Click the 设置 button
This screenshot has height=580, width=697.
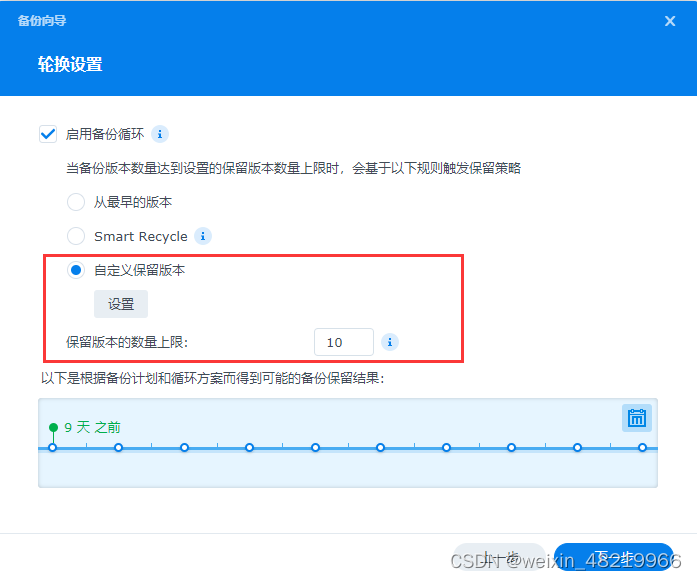121,304
